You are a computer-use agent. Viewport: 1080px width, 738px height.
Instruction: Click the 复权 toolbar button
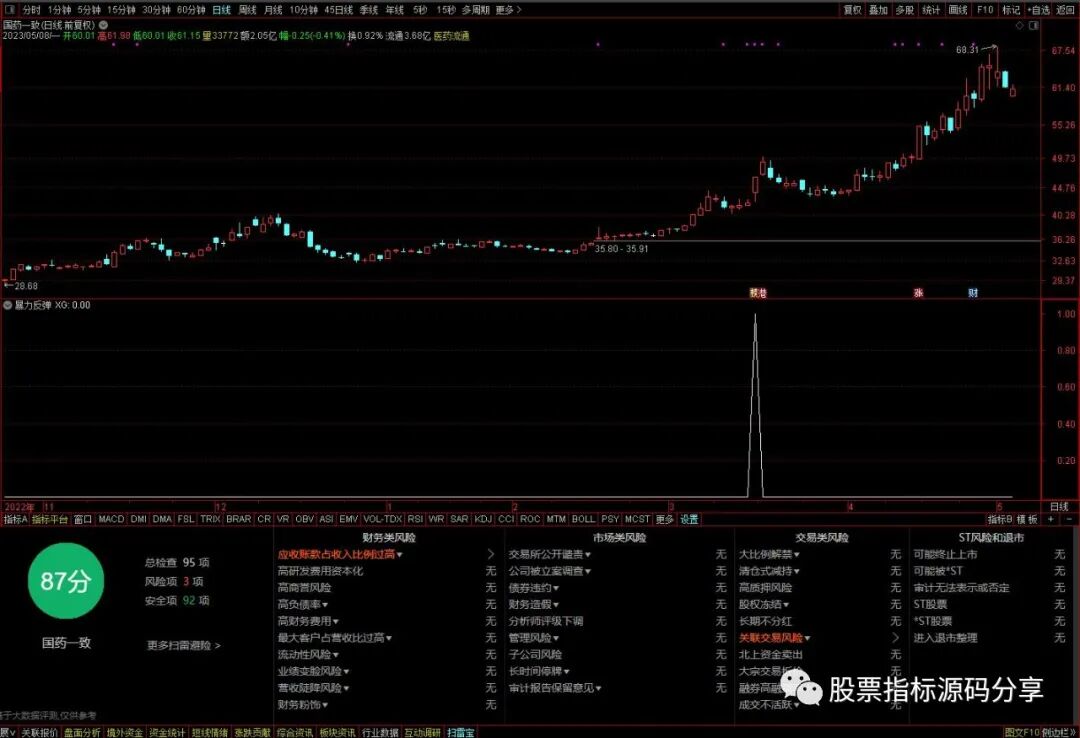(853, 10)
